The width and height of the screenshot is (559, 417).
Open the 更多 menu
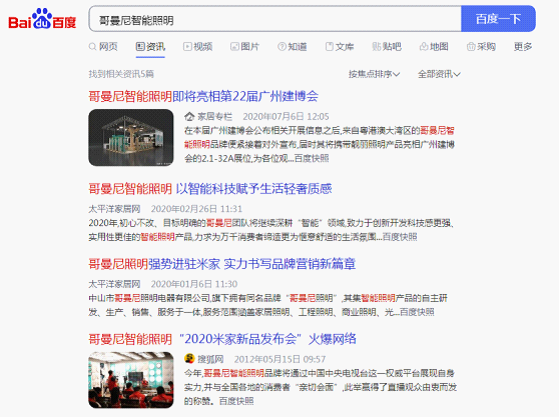[523, 47]
